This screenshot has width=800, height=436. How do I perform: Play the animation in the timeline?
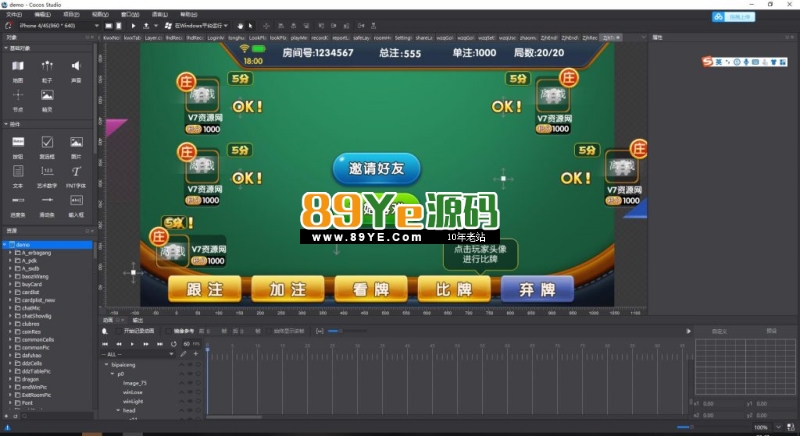click(132, 344)
